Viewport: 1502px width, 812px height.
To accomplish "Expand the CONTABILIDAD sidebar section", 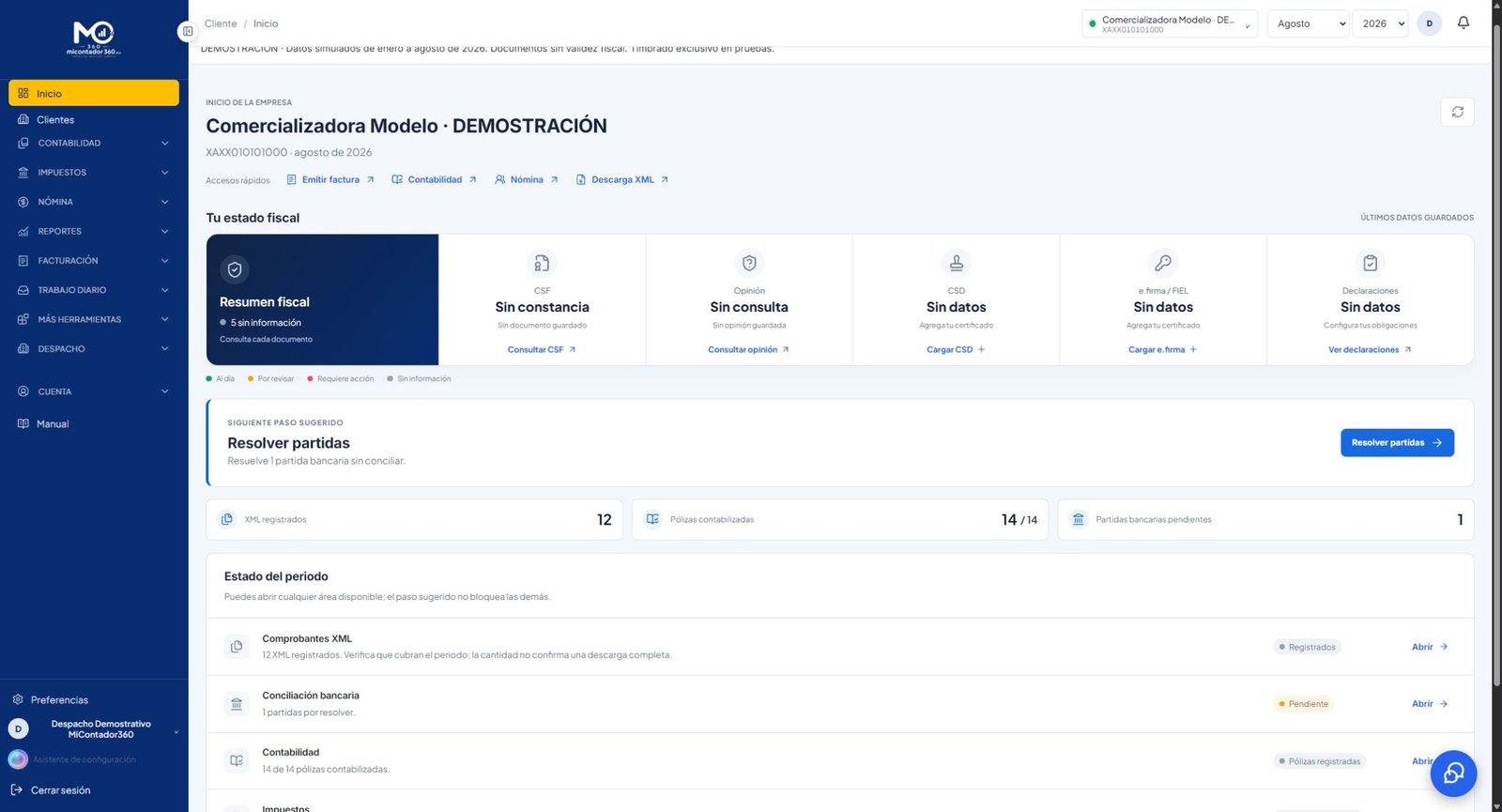I will (94, 144).
